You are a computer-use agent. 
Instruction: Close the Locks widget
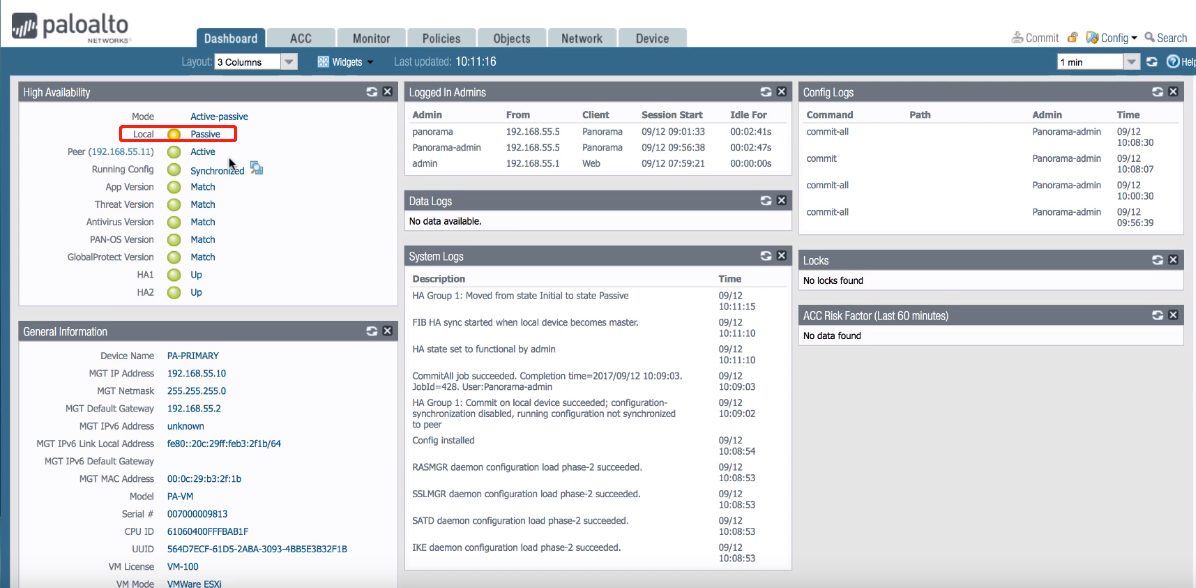(1174, 260)
